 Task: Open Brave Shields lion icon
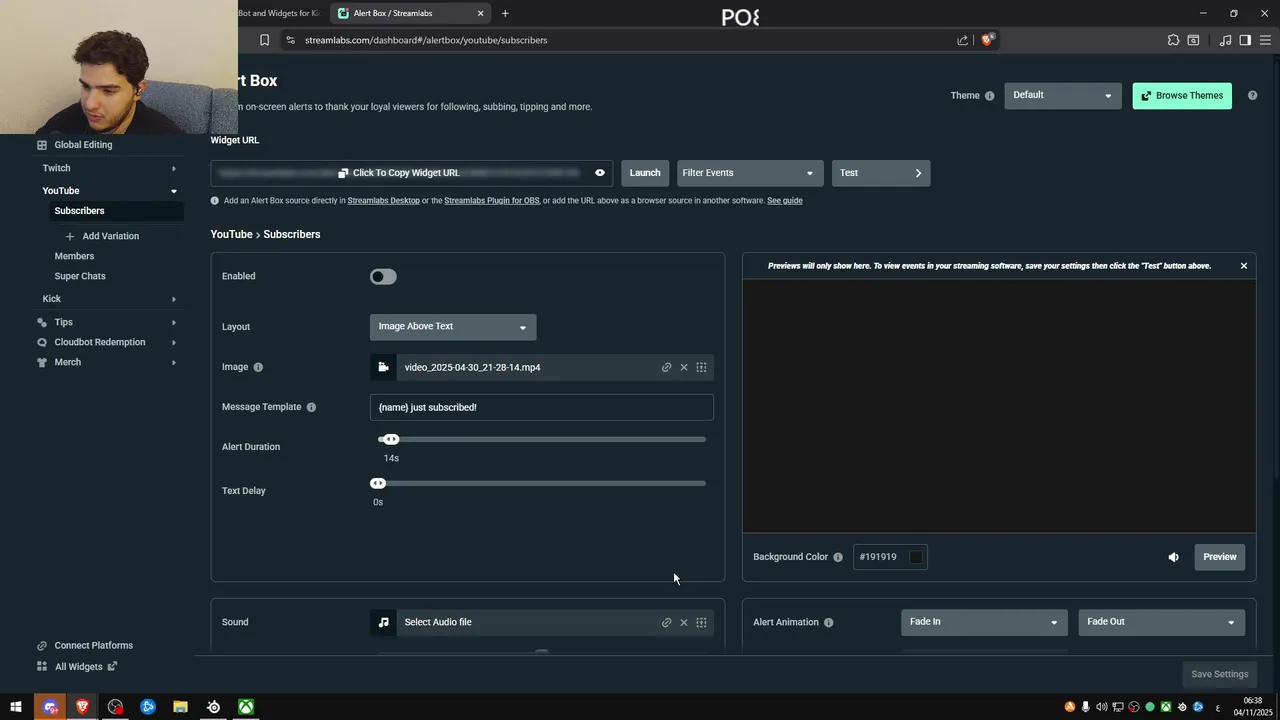(x=987, y=40)
